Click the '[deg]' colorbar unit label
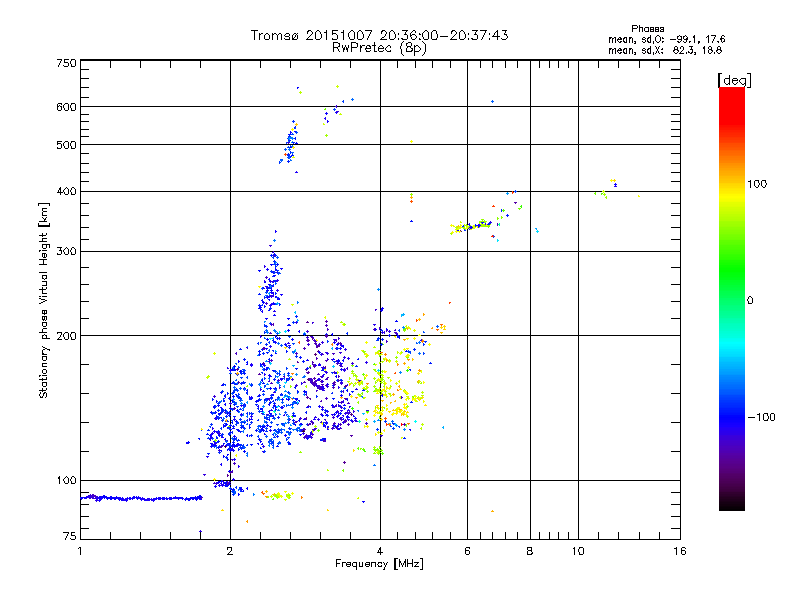The height and width of the screenshot is (600, 800). tap(734, 80)
